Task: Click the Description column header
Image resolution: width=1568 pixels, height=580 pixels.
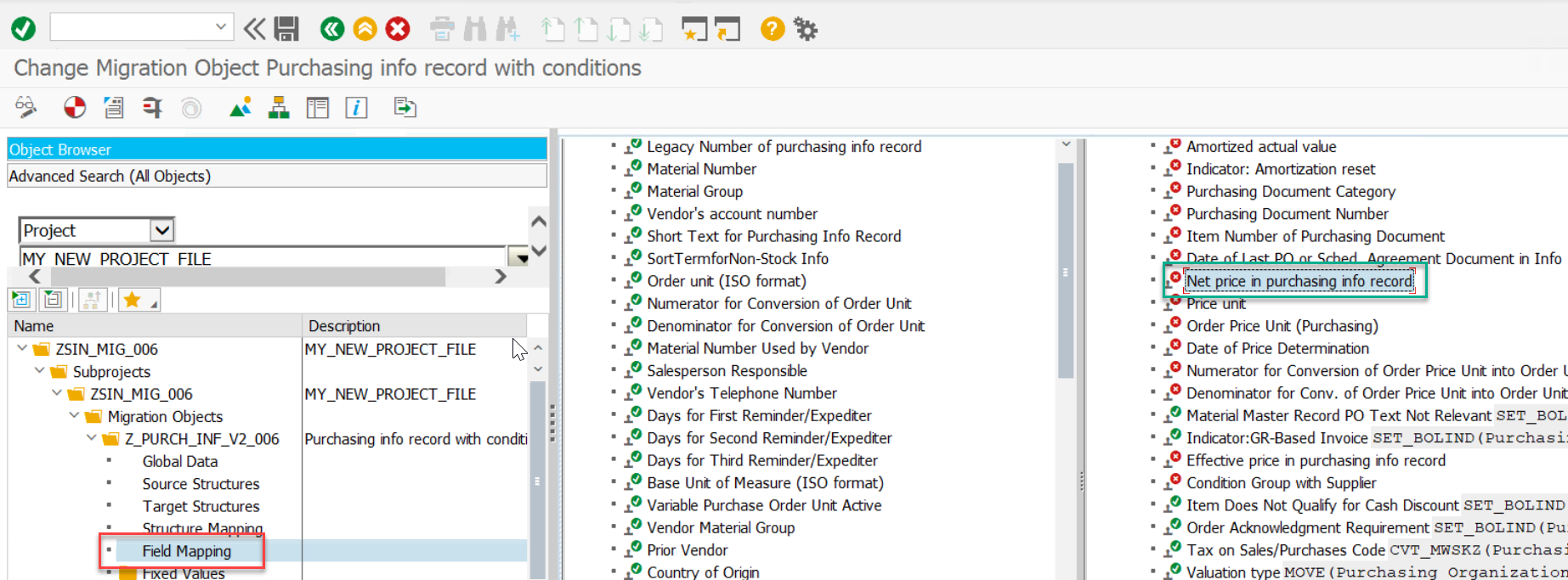Action: pyautogui.click(x=415, y=326)
